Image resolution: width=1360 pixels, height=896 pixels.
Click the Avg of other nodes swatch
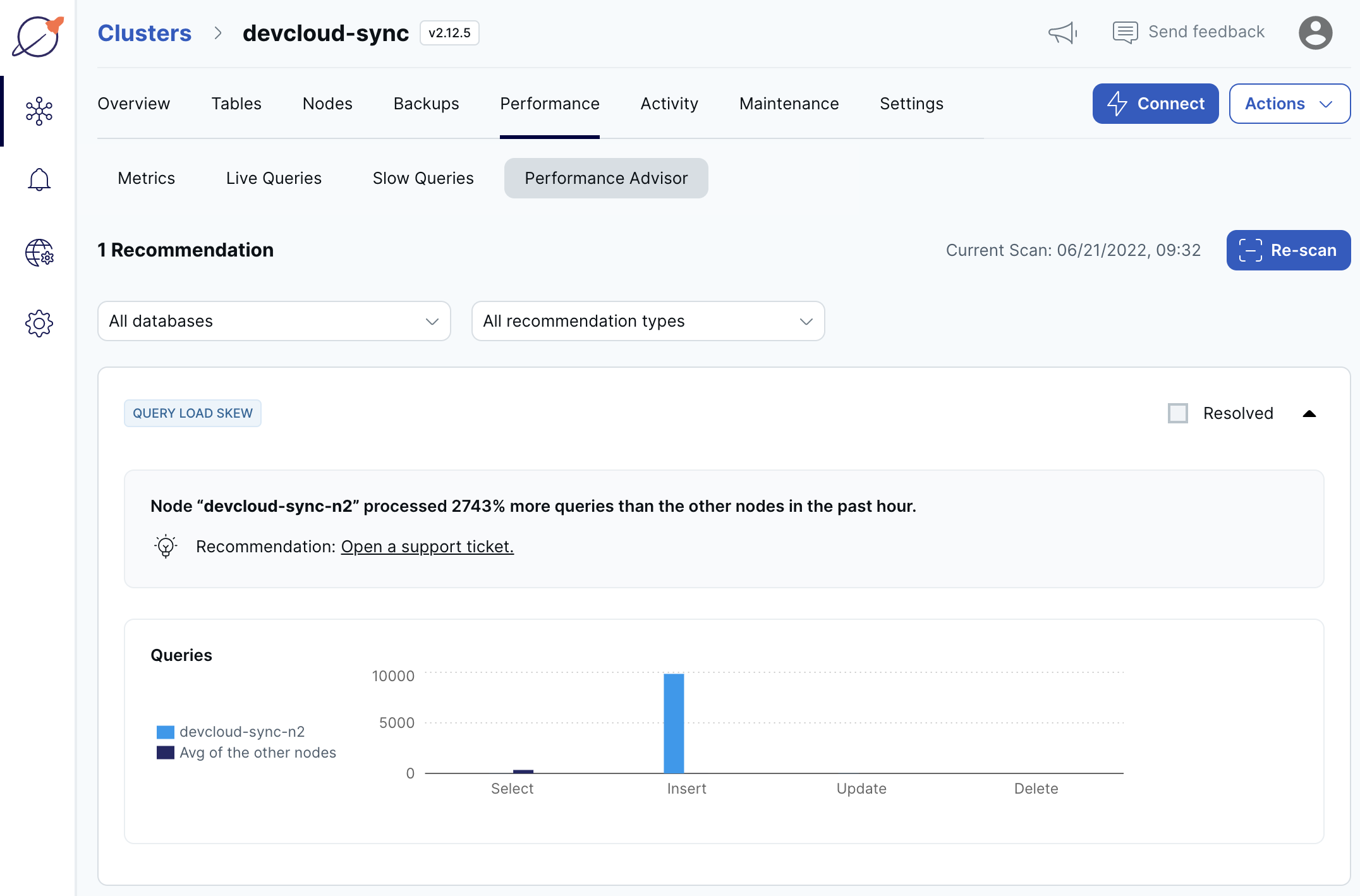(x=166, y=753)
